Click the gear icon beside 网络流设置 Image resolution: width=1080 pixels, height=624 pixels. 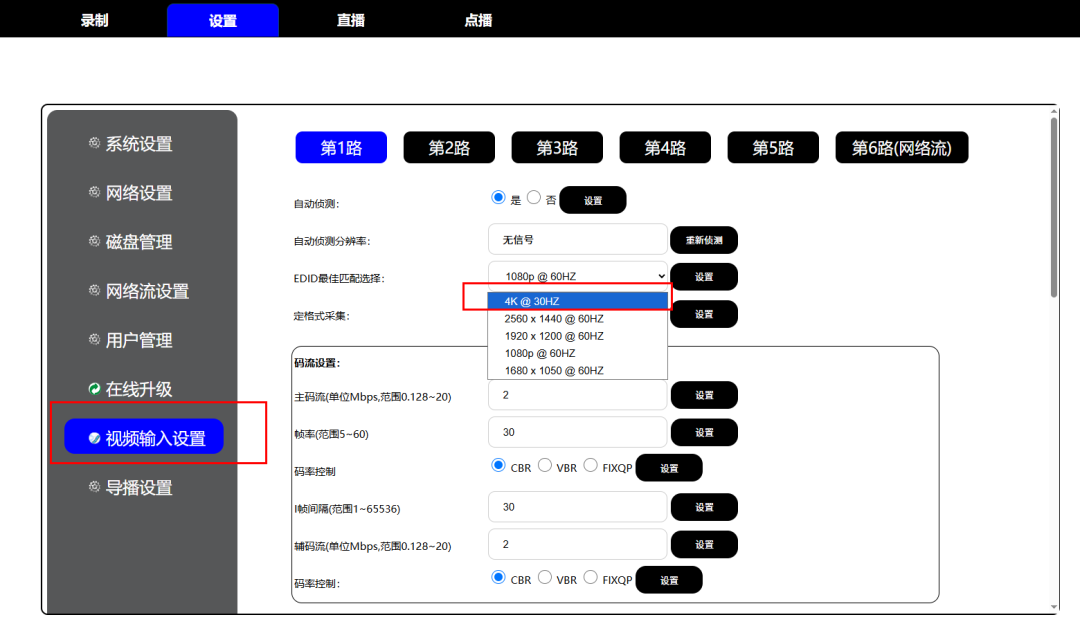click(96, 290)
